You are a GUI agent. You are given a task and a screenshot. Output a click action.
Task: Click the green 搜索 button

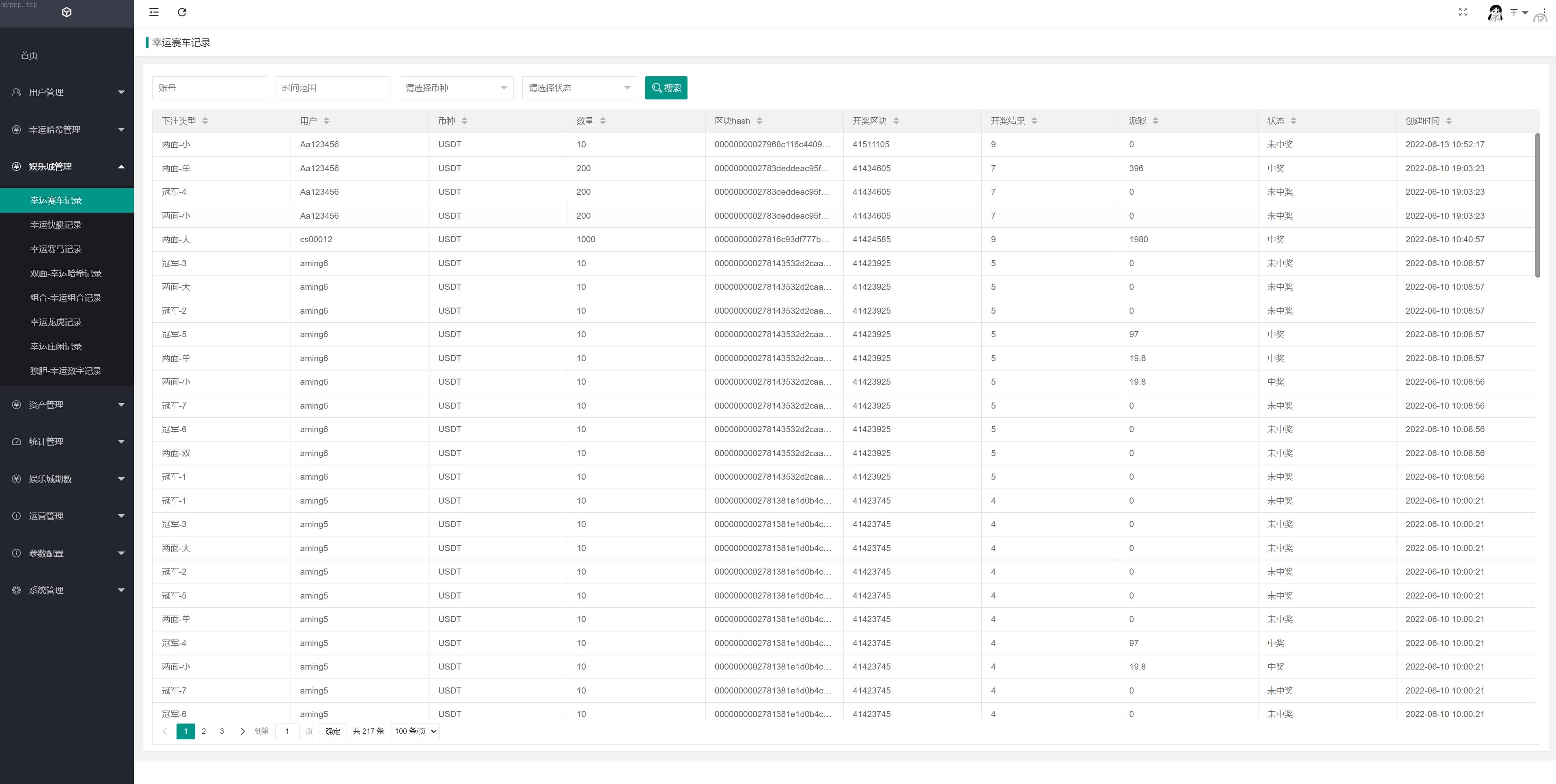tap(666, 88)
